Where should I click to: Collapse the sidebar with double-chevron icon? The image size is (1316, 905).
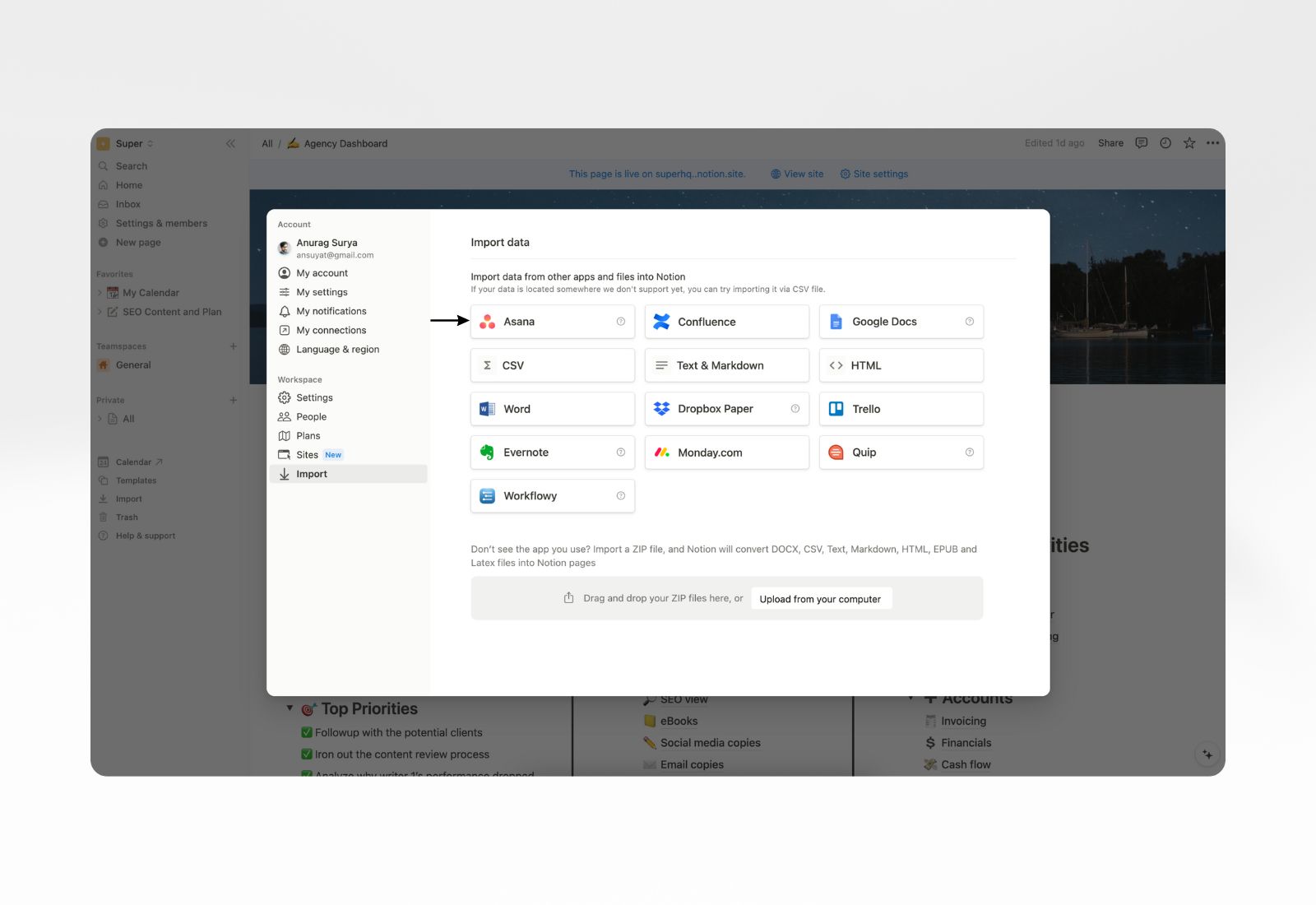[x=230, y=143]
